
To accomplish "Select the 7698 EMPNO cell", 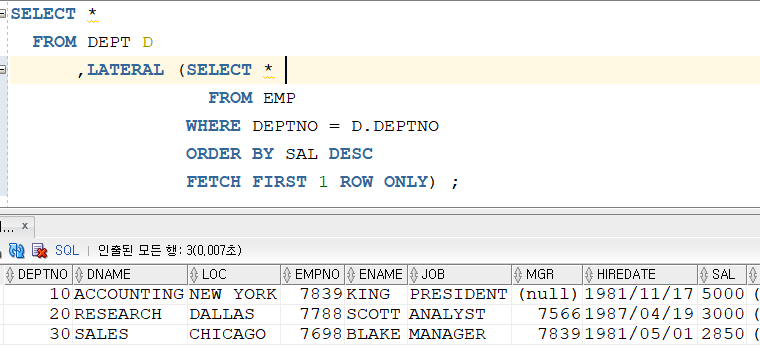I will [x=313, y=334].
